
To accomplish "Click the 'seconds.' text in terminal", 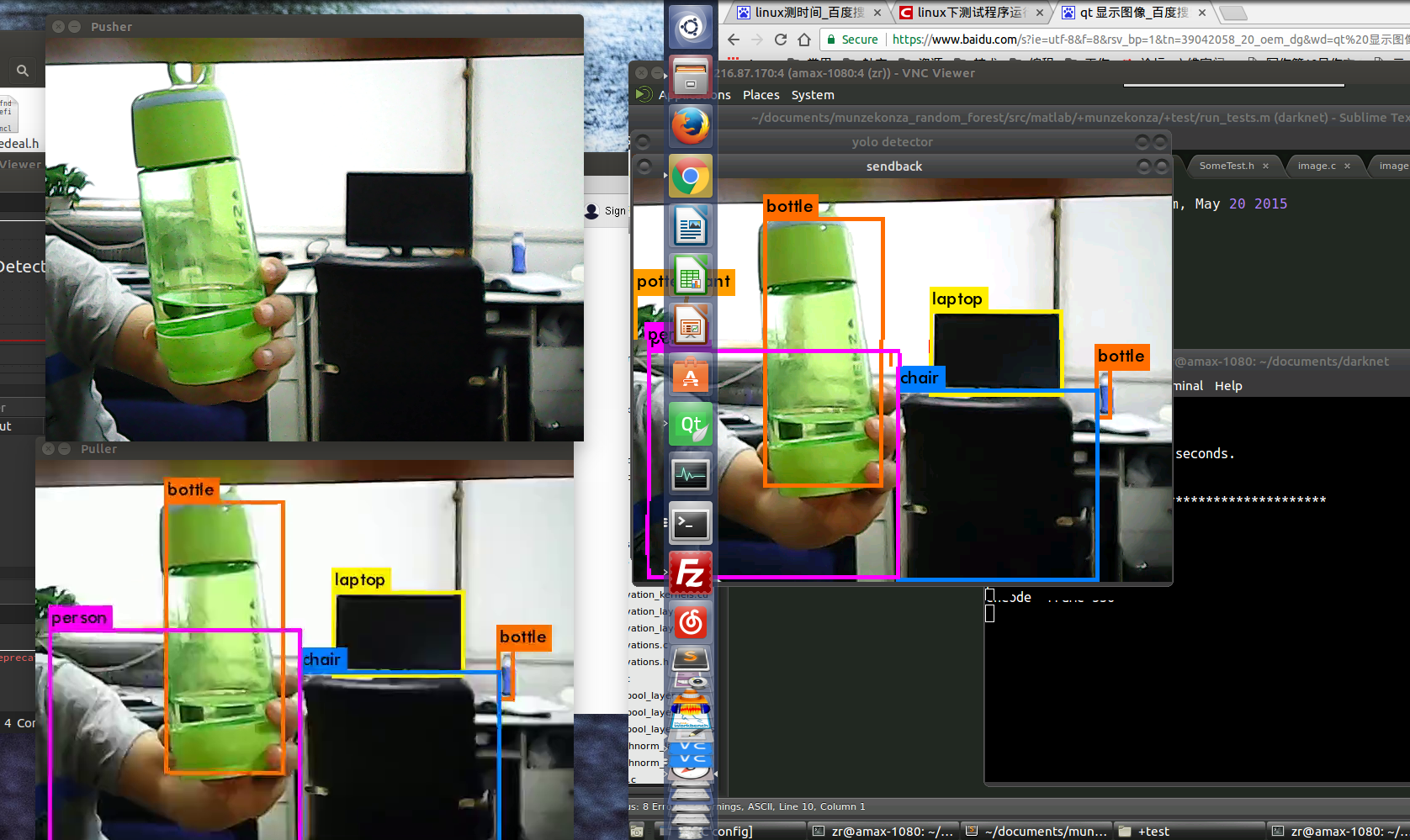I will click(x=1205, y=454).
